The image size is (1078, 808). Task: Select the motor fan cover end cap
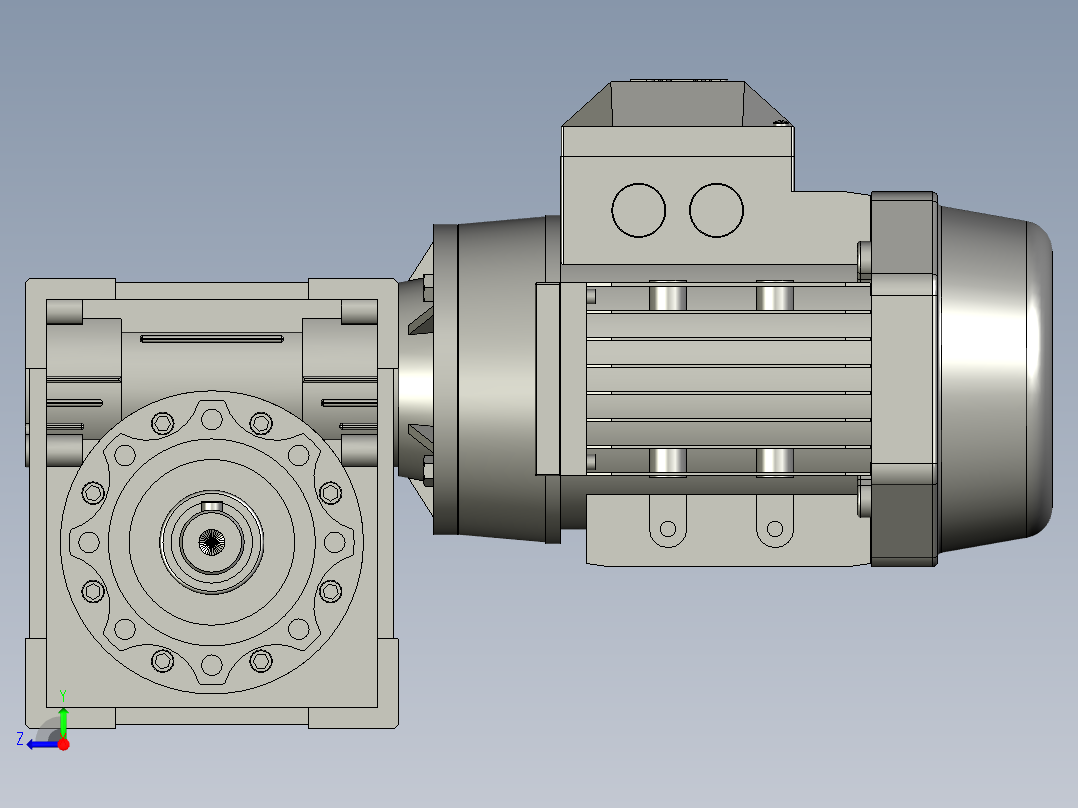[x=996, y=379]
